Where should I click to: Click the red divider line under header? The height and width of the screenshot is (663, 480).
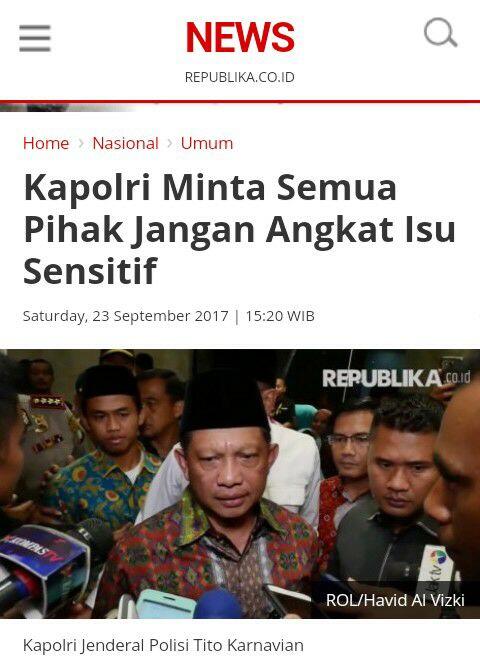[x=240, y=101]
